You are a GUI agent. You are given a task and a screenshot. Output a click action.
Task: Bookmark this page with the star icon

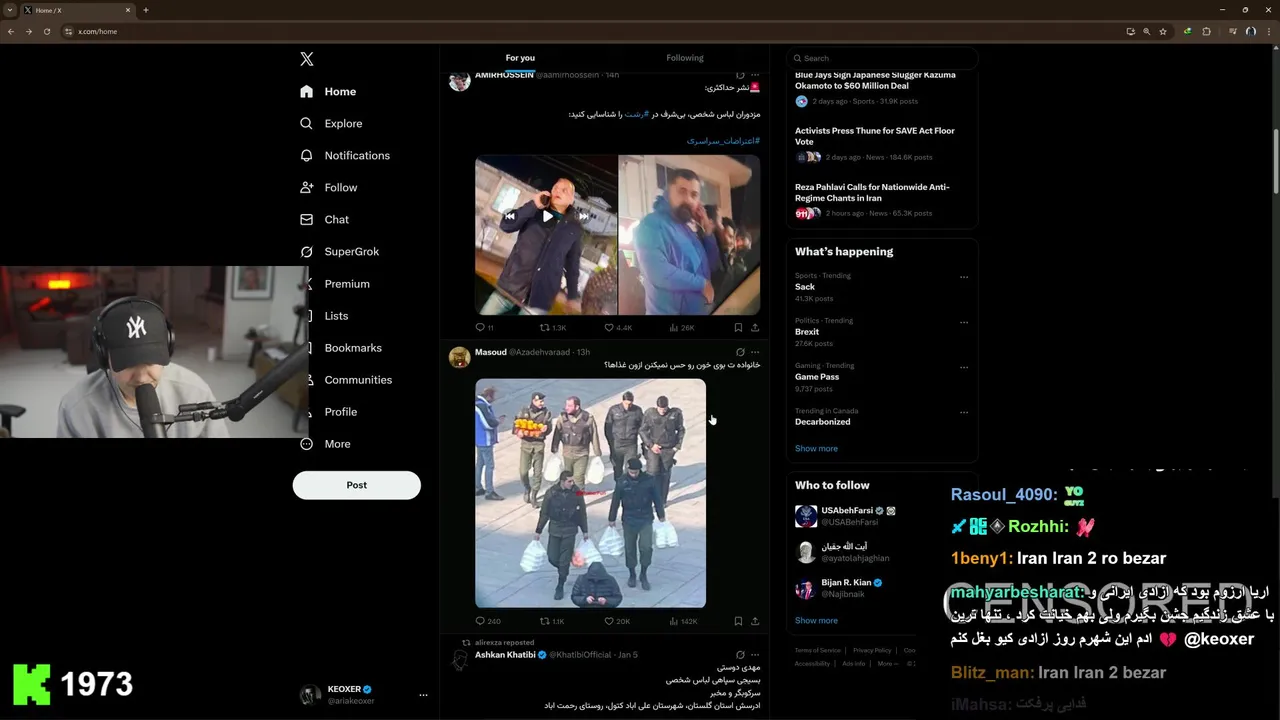coord(1163,31)
